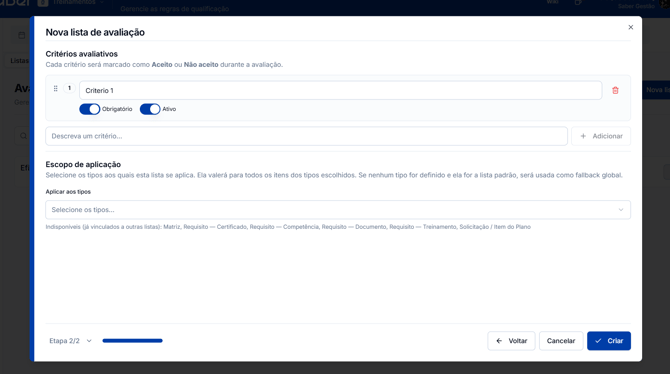Click the Cancelar button
This screenshot has height=374, width=670.
point(561,341)
